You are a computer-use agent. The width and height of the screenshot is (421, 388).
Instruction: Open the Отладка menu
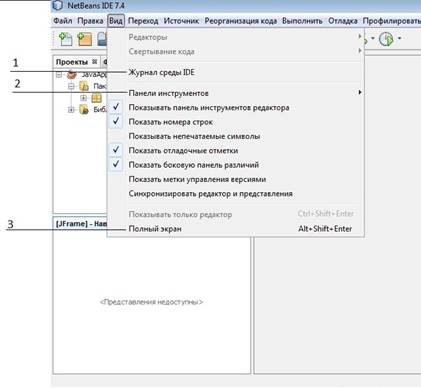[343, 21]
